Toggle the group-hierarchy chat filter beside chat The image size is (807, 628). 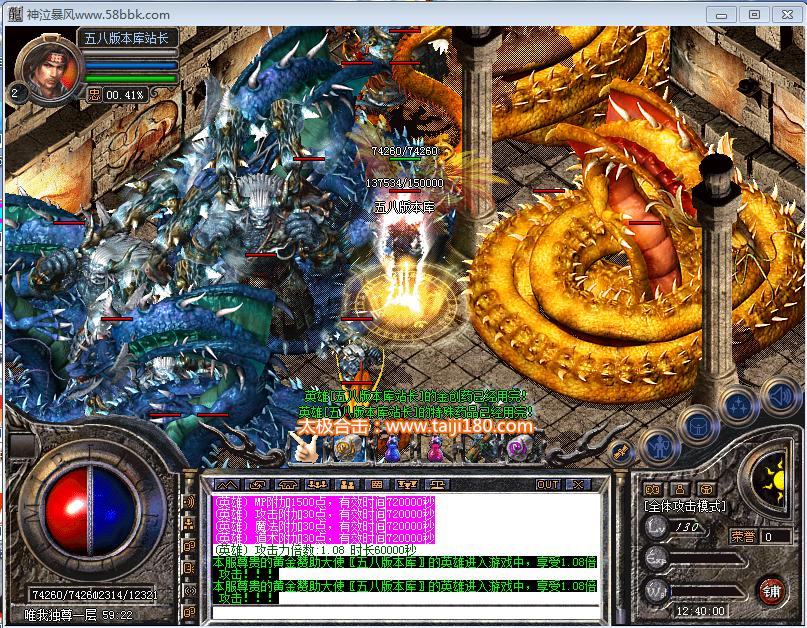click(x=189, y=524)
